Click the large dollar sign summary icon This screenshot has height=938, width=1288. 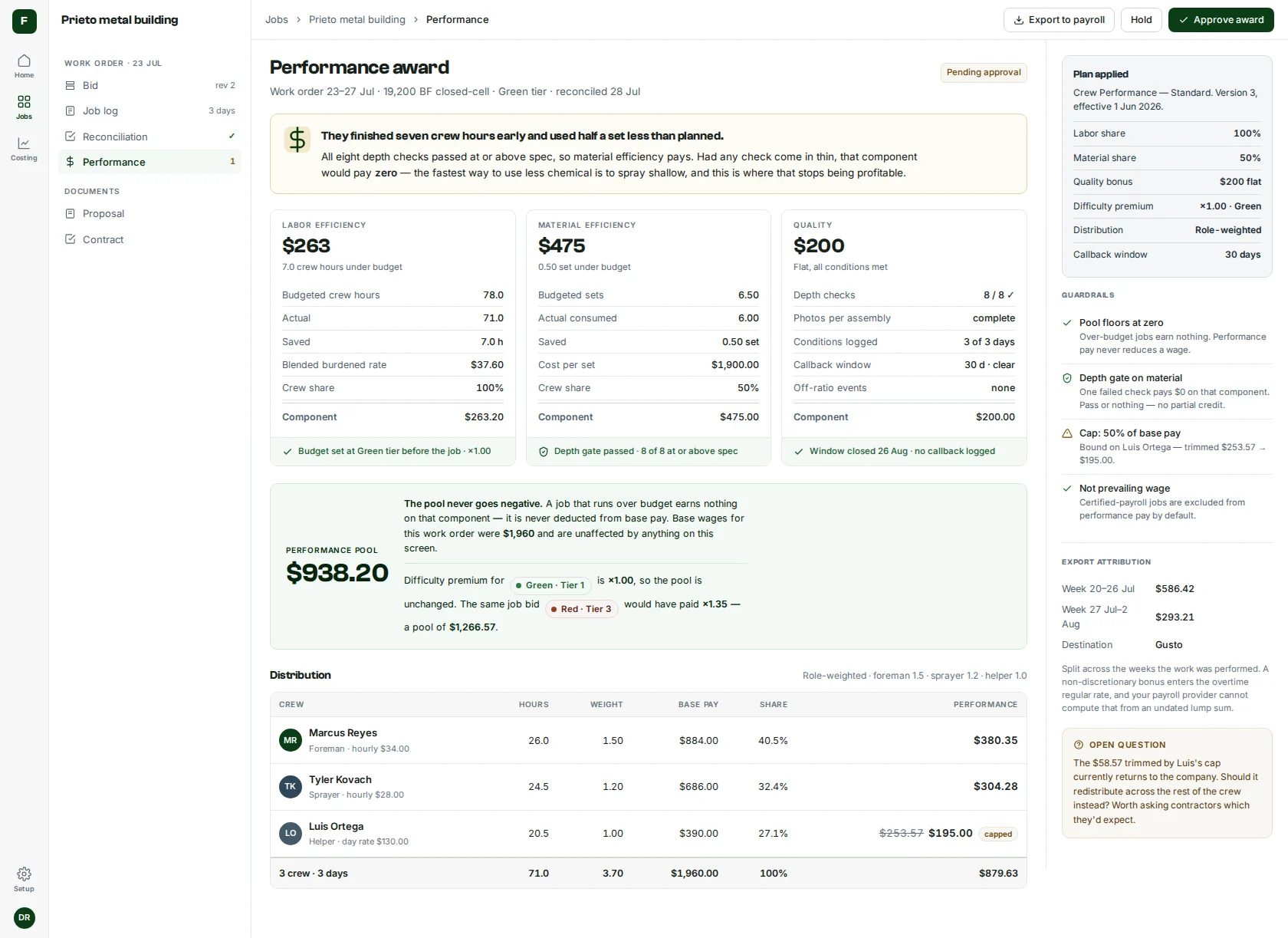pos(297,140)
